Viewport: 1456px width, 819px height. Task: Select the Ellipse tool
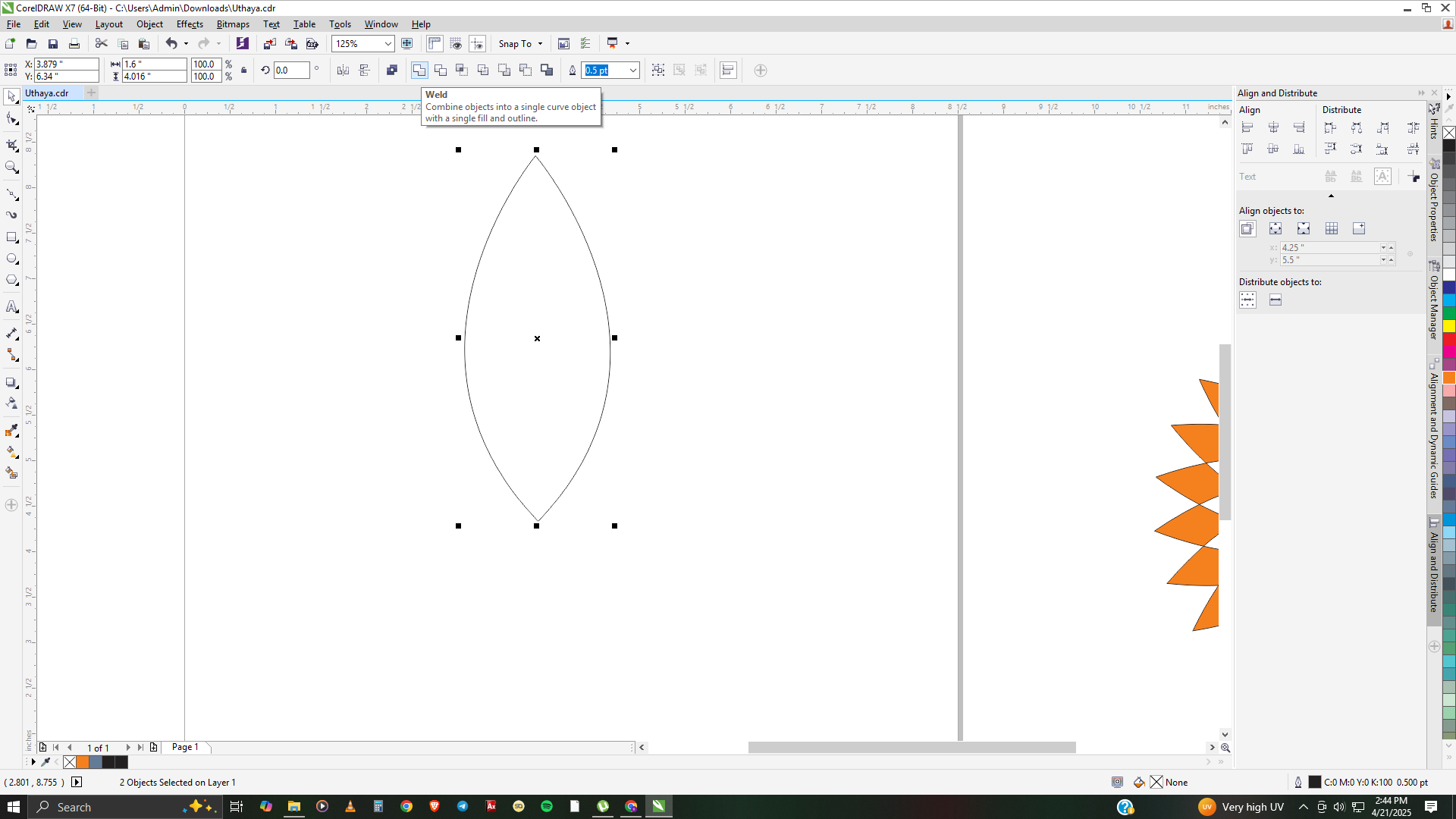[x=11, y=259]
